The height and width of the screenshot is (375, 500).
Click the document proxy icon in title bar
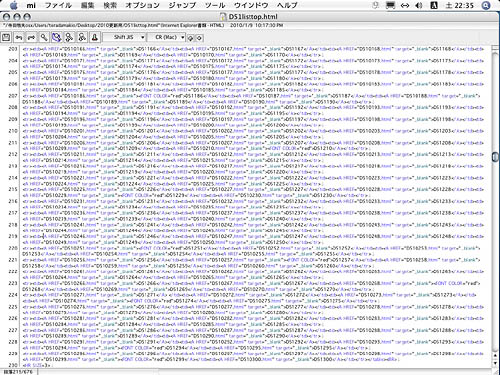(223, 17)
